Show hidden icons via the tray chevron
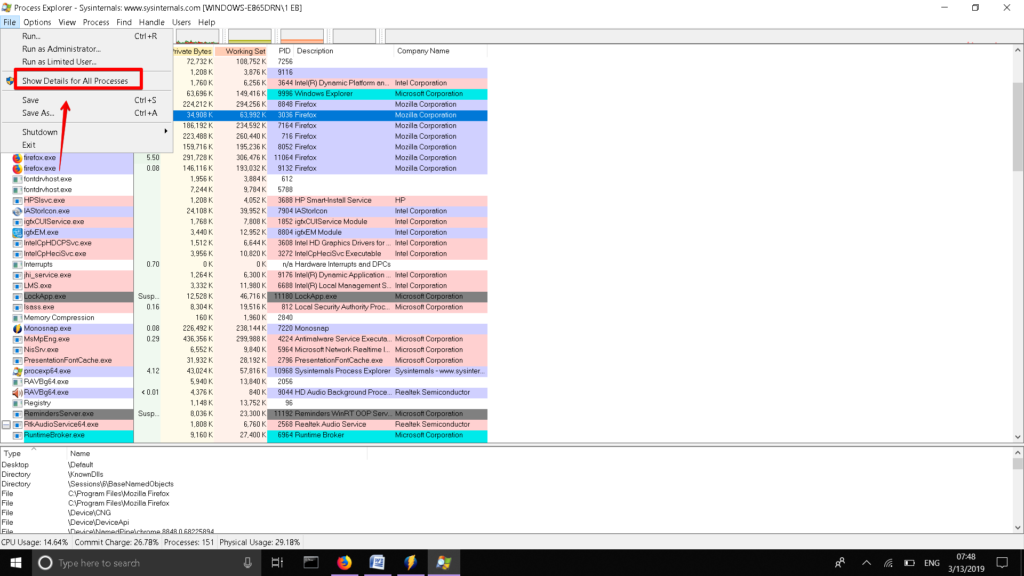Viewport: 1024px width, 576px height. point(867,563)
